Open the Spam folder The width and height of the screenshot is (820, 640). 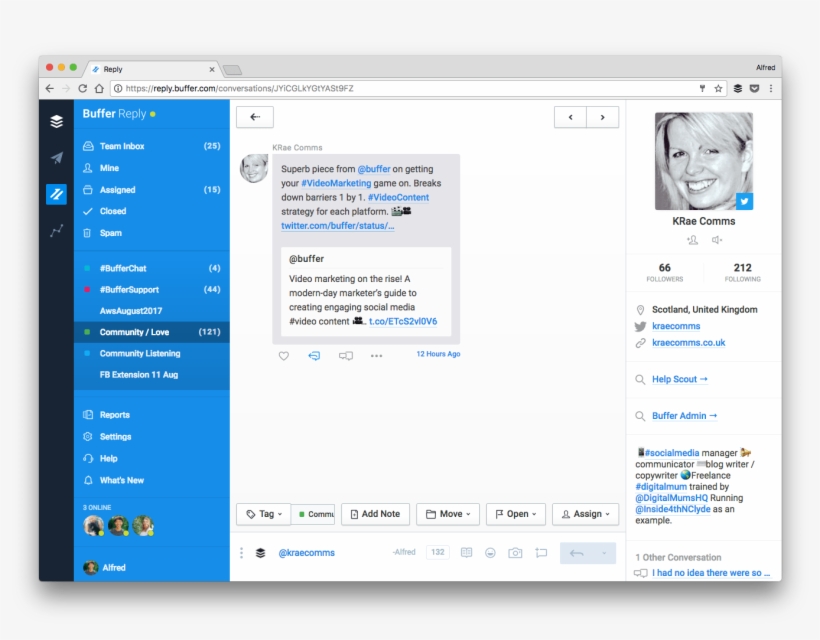pos(112,233)
